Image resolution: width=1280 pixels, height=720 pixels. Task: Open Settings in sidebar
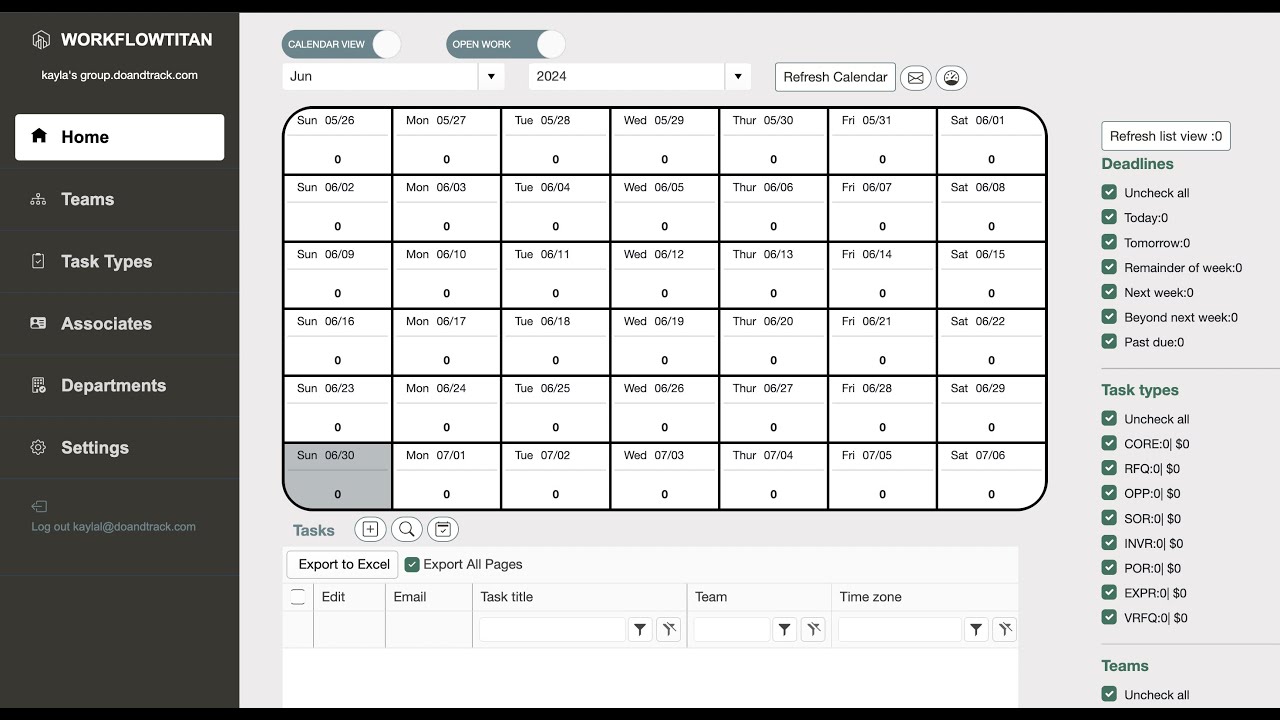pos(119,447)
